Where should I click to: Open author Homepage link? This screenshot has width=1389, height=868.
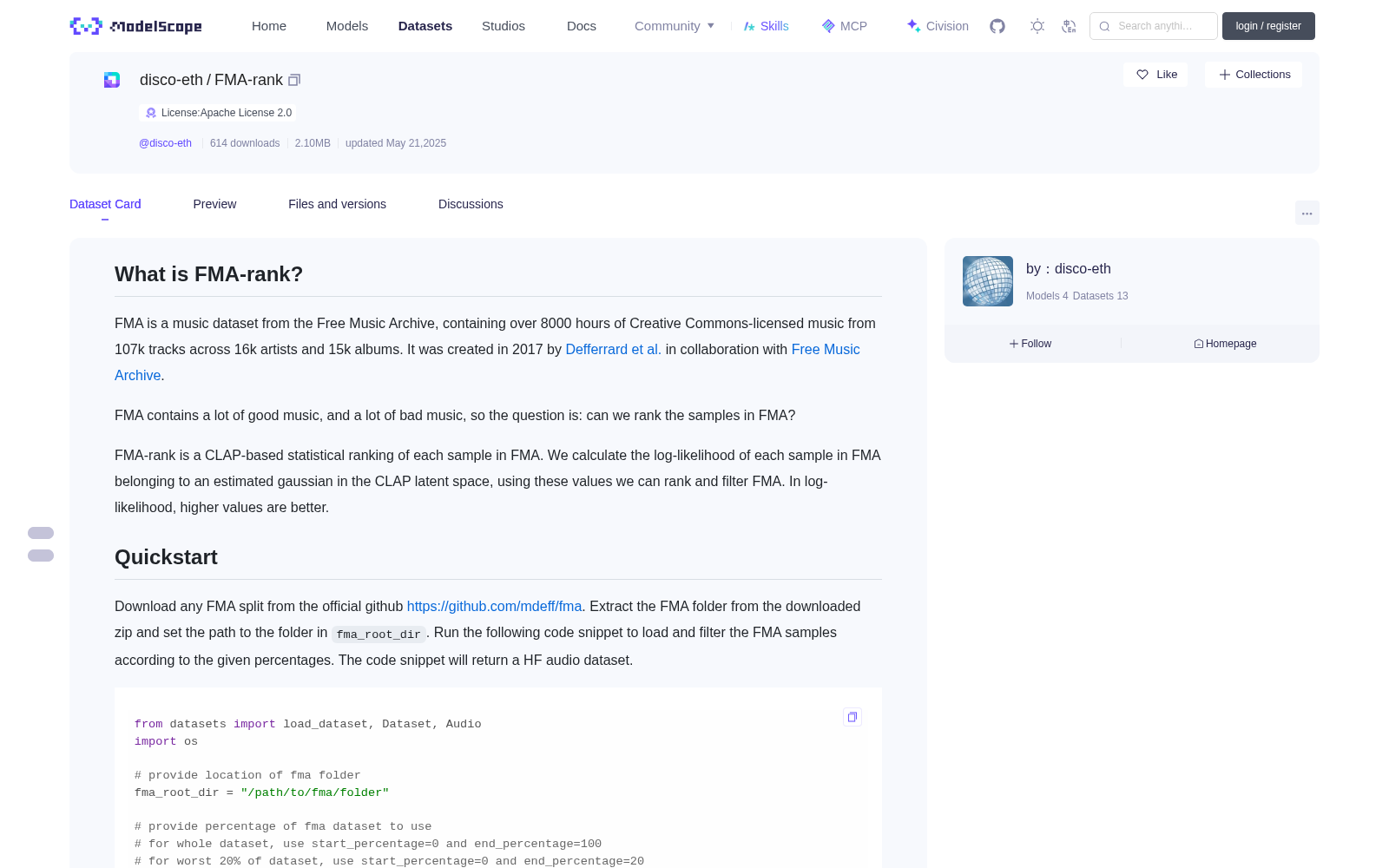1225,344
